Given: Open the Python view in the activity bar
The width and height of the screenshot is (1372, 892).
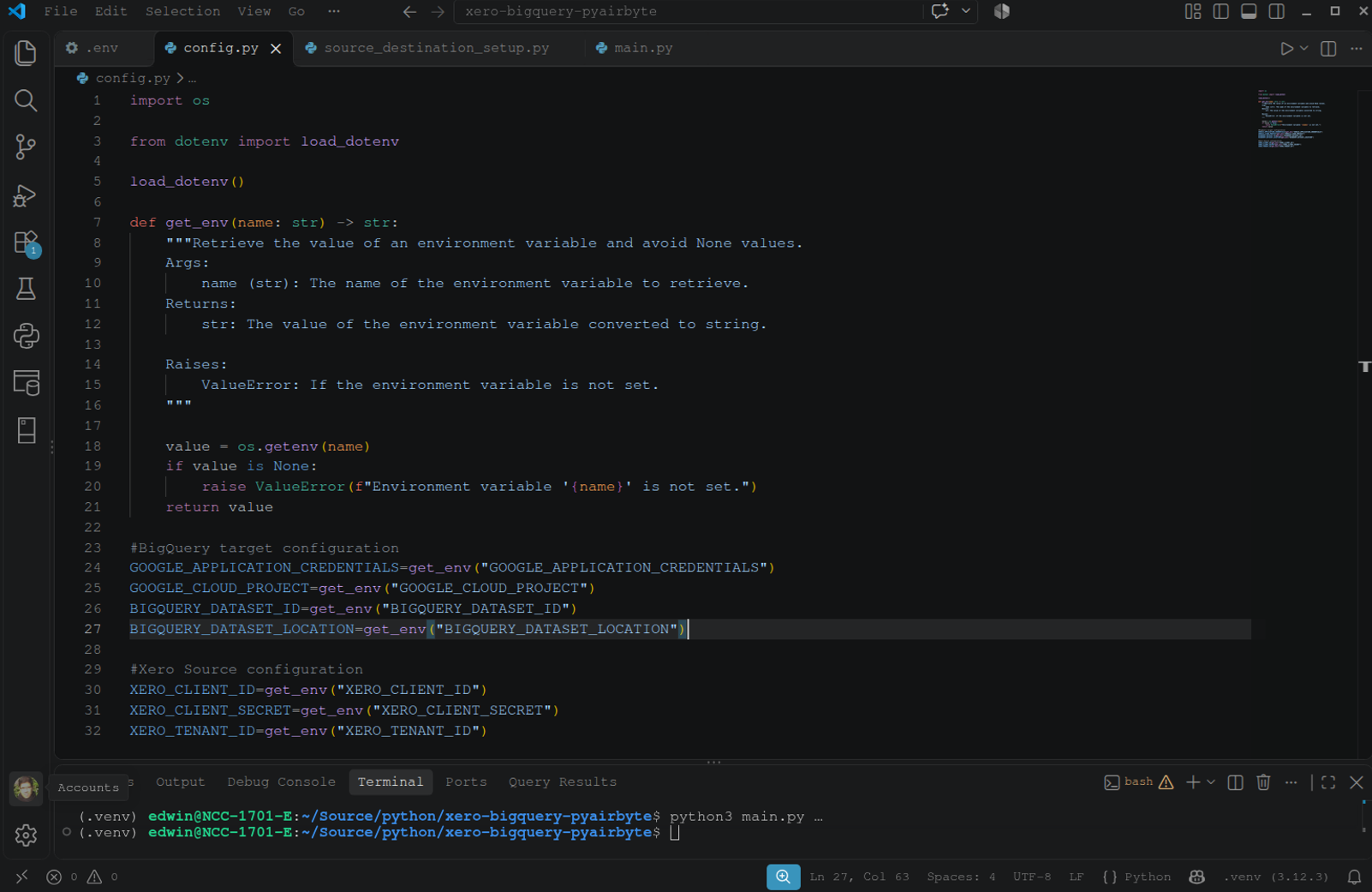Looking at the screenshot, I should [x=26, y=336].
